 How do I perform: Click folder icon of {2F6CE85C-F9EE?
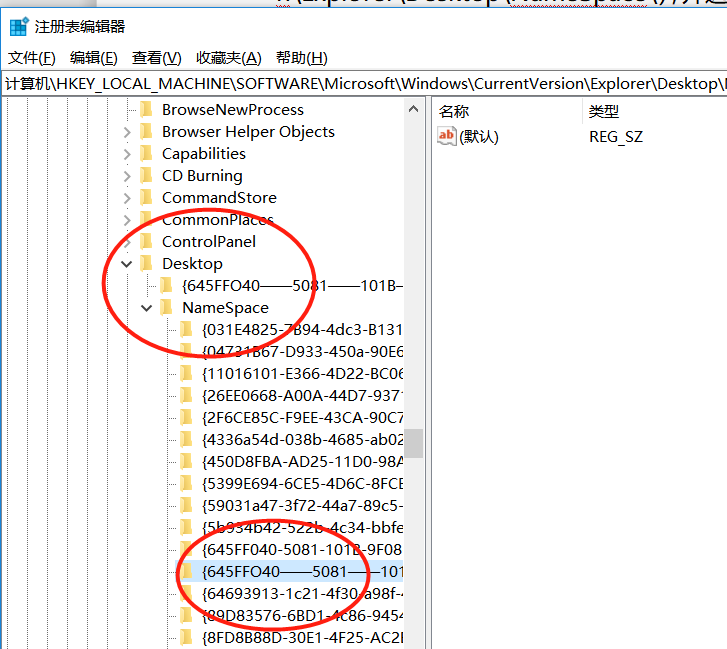[x=186, y=417]
